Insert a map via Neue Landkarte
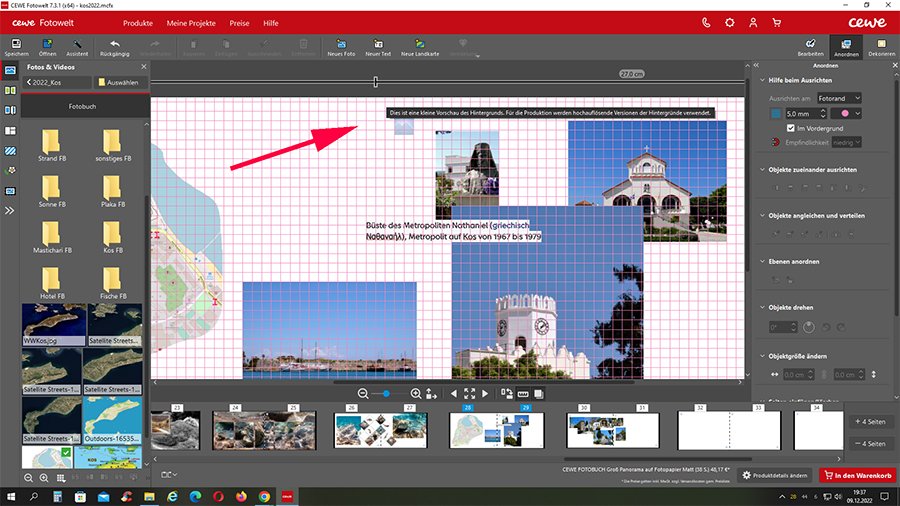 click(420, 45)
